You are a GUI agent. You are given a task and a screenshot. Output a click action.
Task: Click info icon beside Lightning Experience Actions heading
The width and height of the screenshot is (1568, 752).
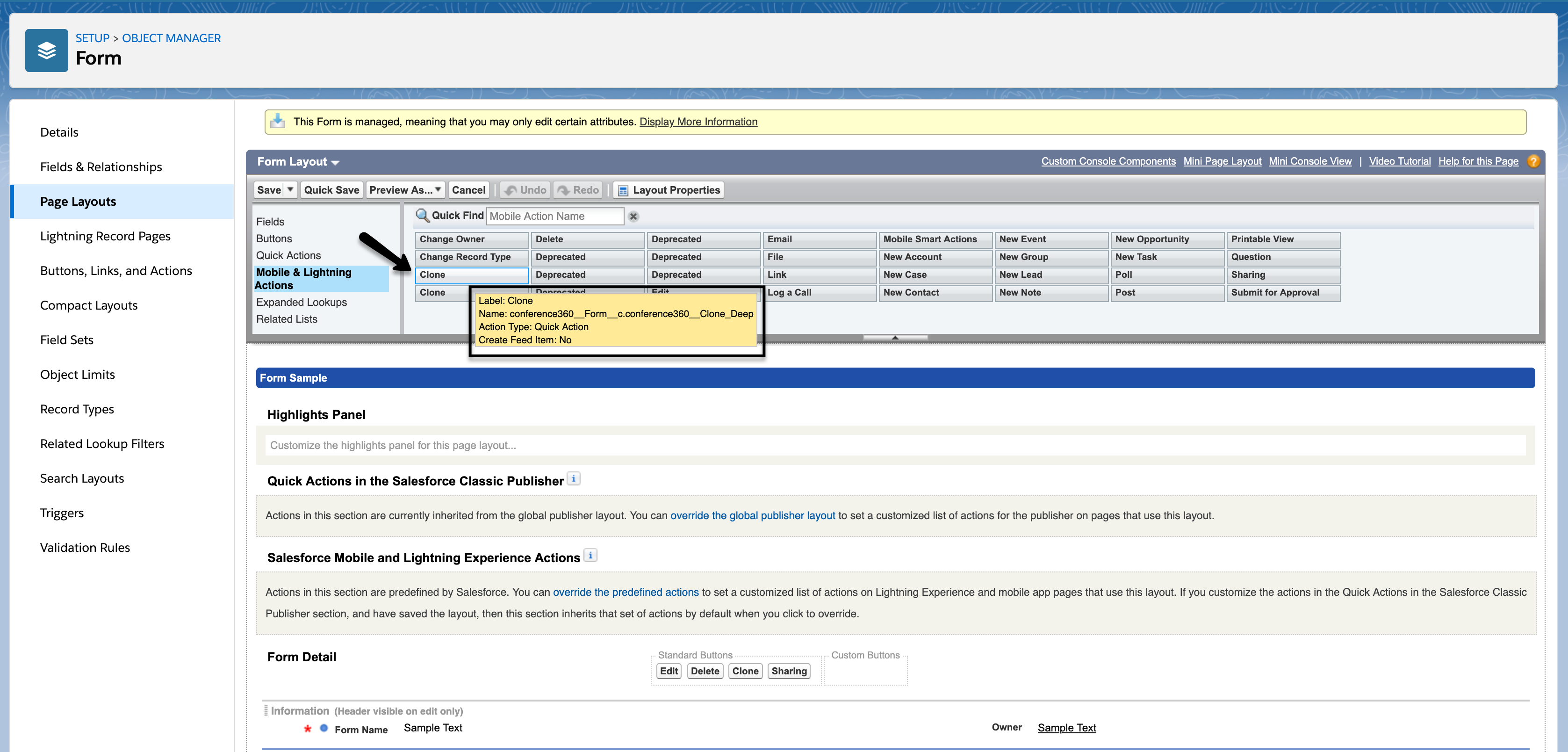coord(590,556)
